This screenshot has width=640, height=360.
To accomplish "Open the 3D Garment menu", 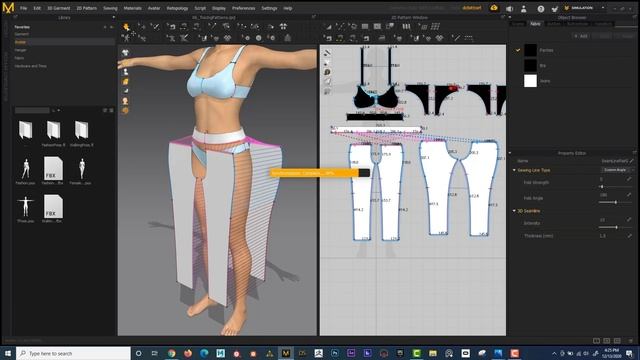I will point(59,8).
